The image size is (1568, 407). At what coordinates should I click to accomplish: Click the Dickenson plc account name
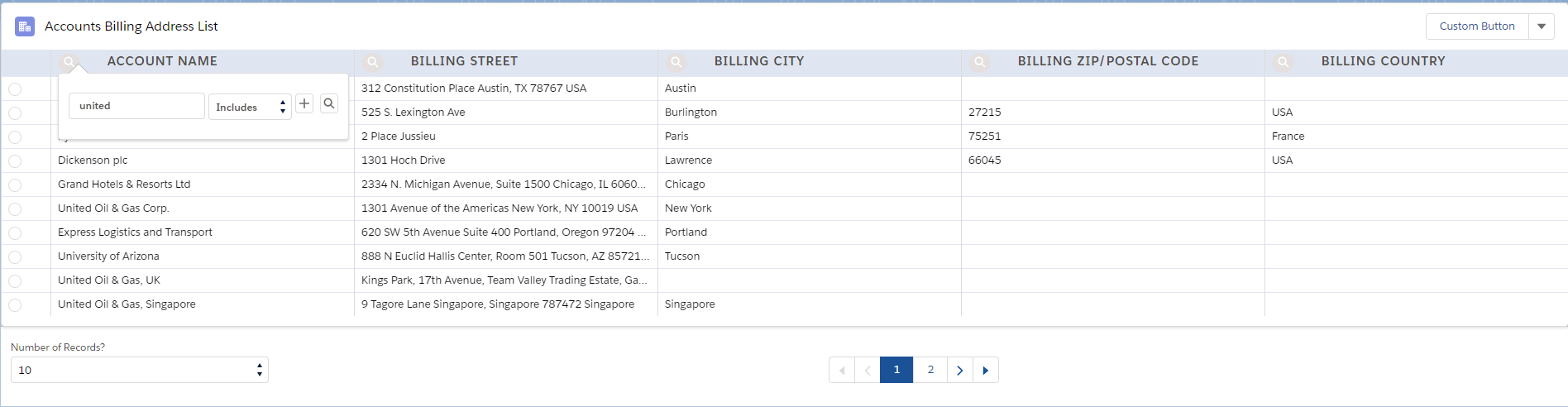tap(93, 160)
